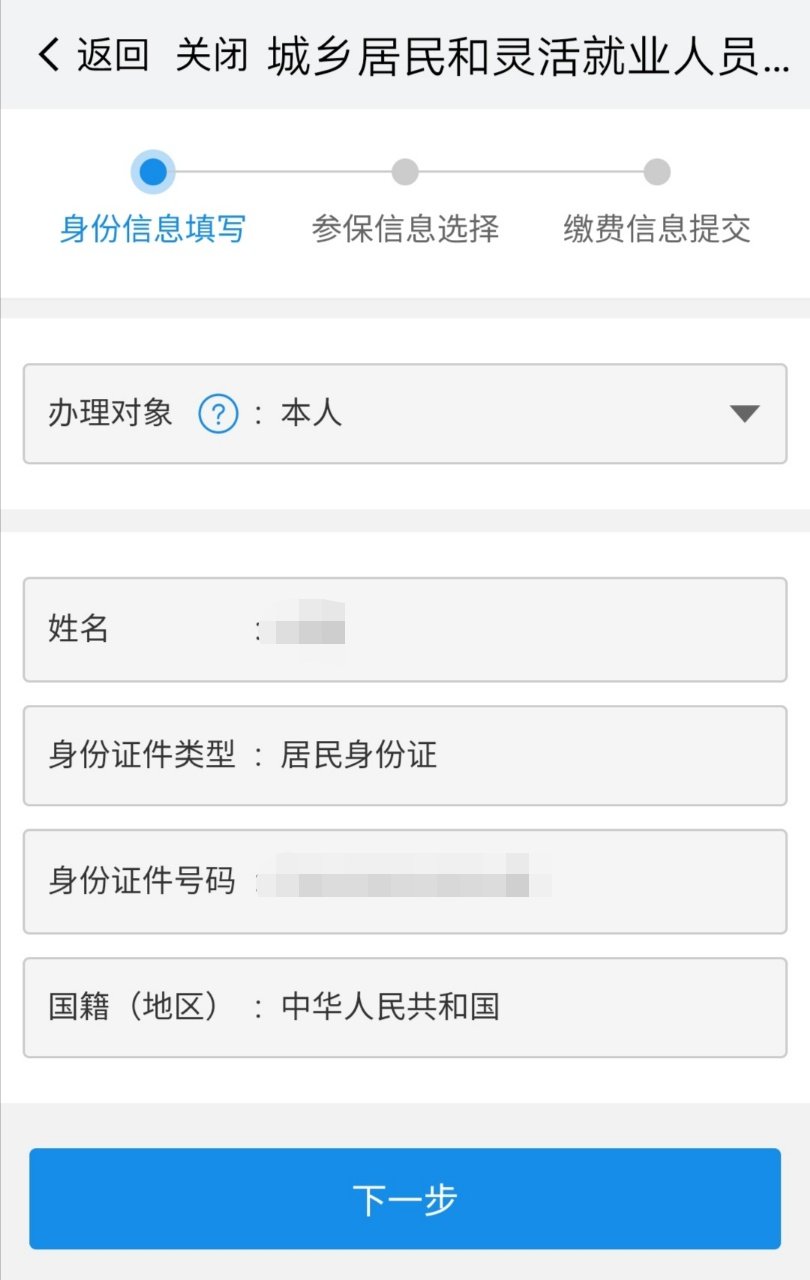Click the blue step-one progress dot
The image size is (810, 1280).
click(x=153, y=172)
